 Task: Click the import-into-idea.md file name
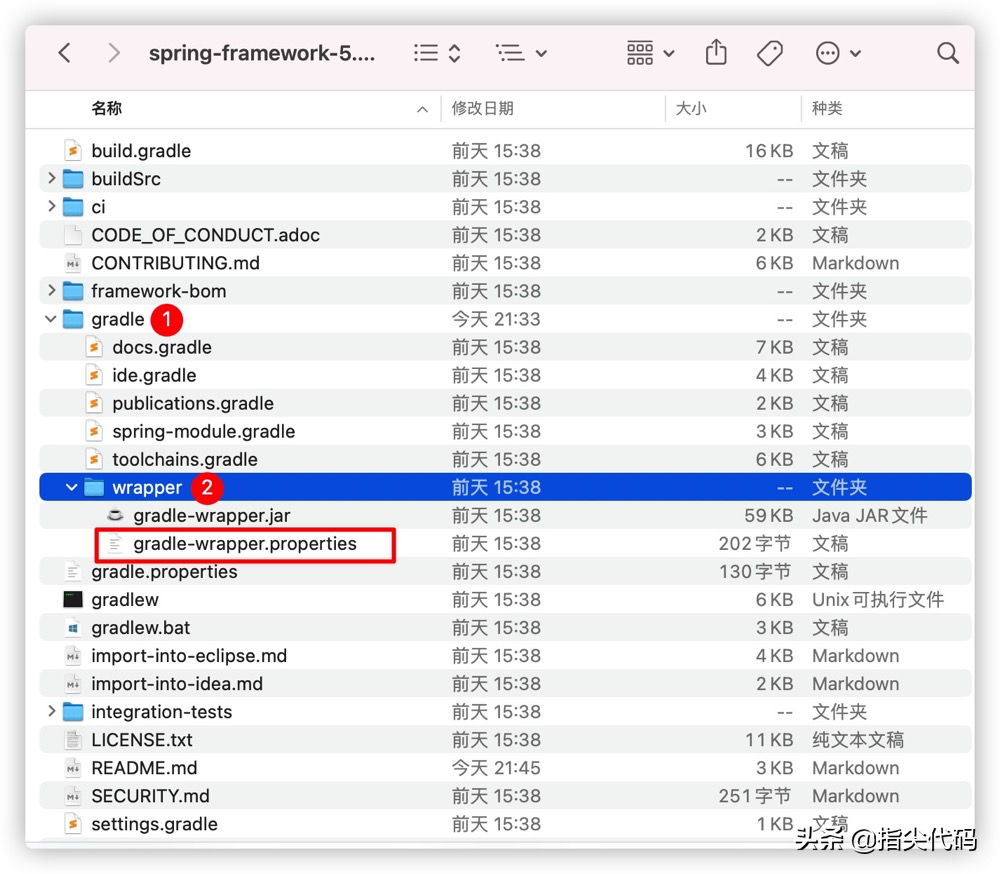(177, 684)
